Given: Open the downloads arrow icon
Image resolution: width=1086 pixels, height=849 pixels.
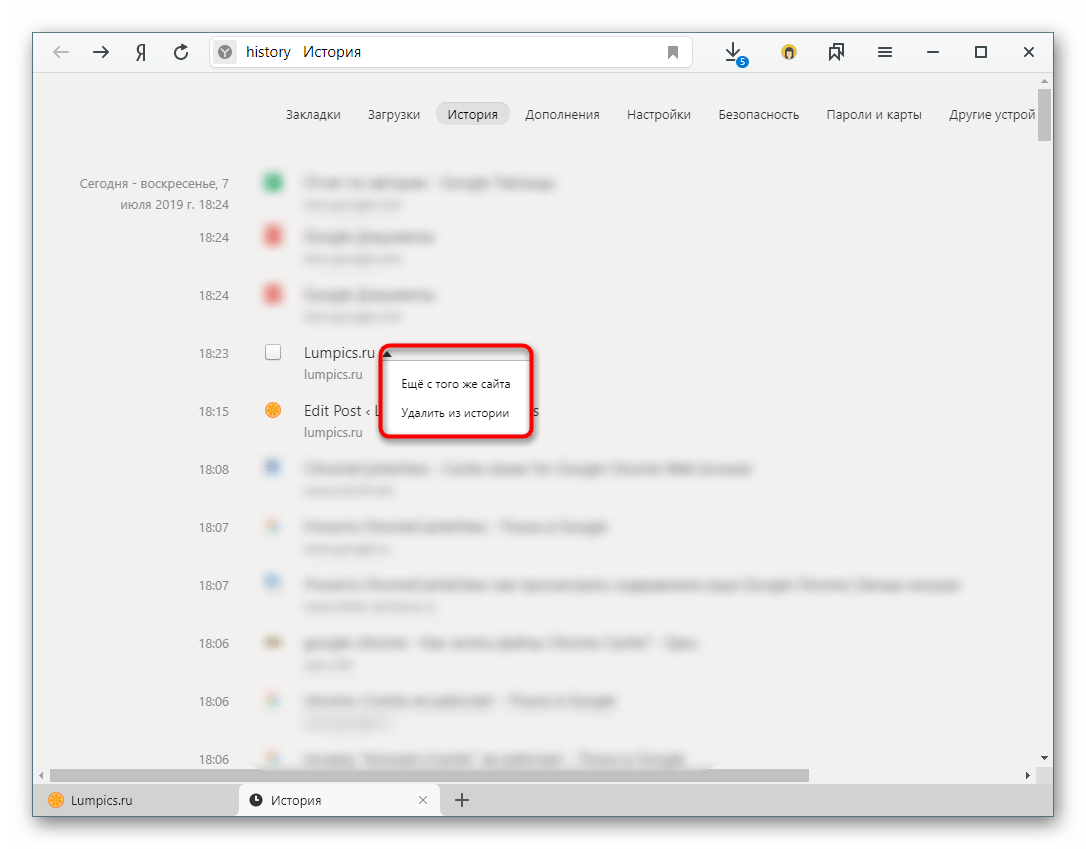Looking at the screenshot, I should [733, 52].
